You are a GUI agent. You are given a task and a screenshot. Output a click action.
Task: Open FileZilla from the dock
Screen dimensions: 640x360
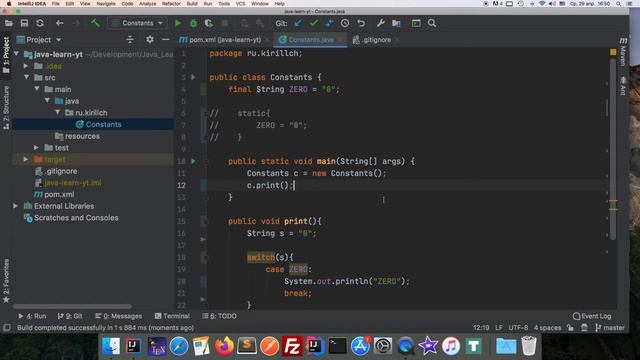point(292,346)
